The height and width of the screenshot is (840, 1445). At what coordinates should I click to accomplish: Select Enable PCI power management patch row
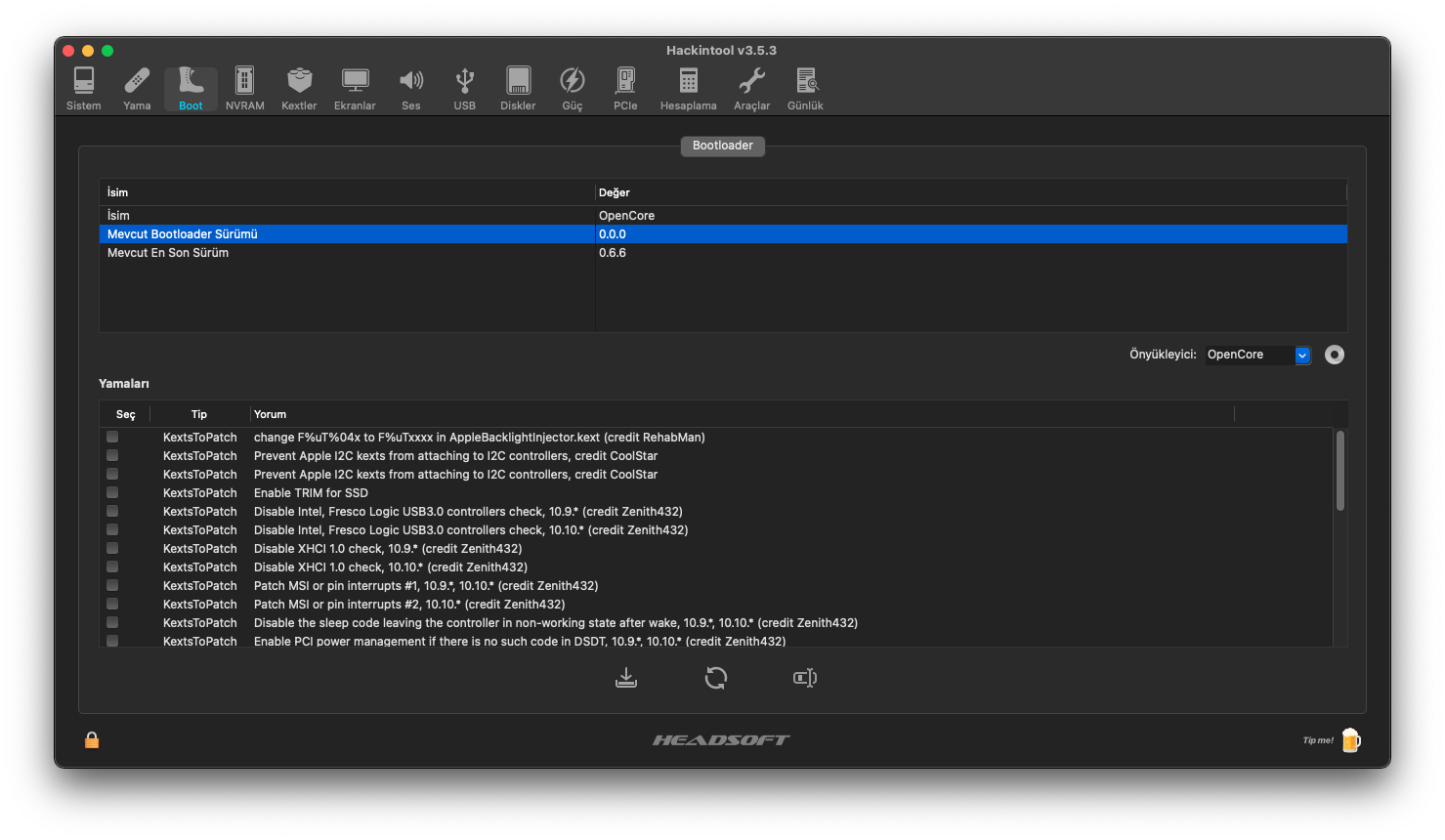[716, 641]
